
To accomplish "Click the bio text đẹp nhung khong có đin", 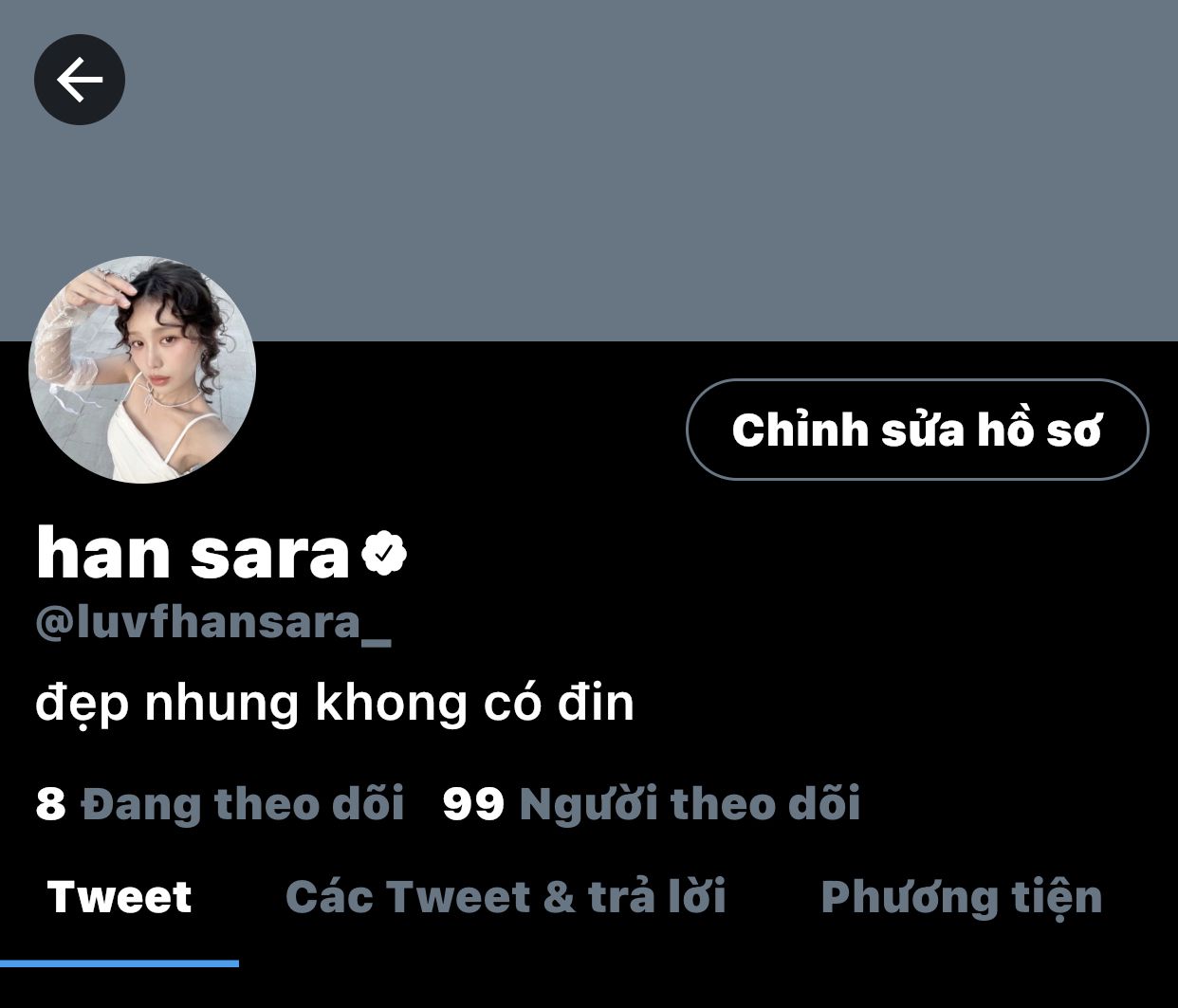I will [x=335, y=705].
